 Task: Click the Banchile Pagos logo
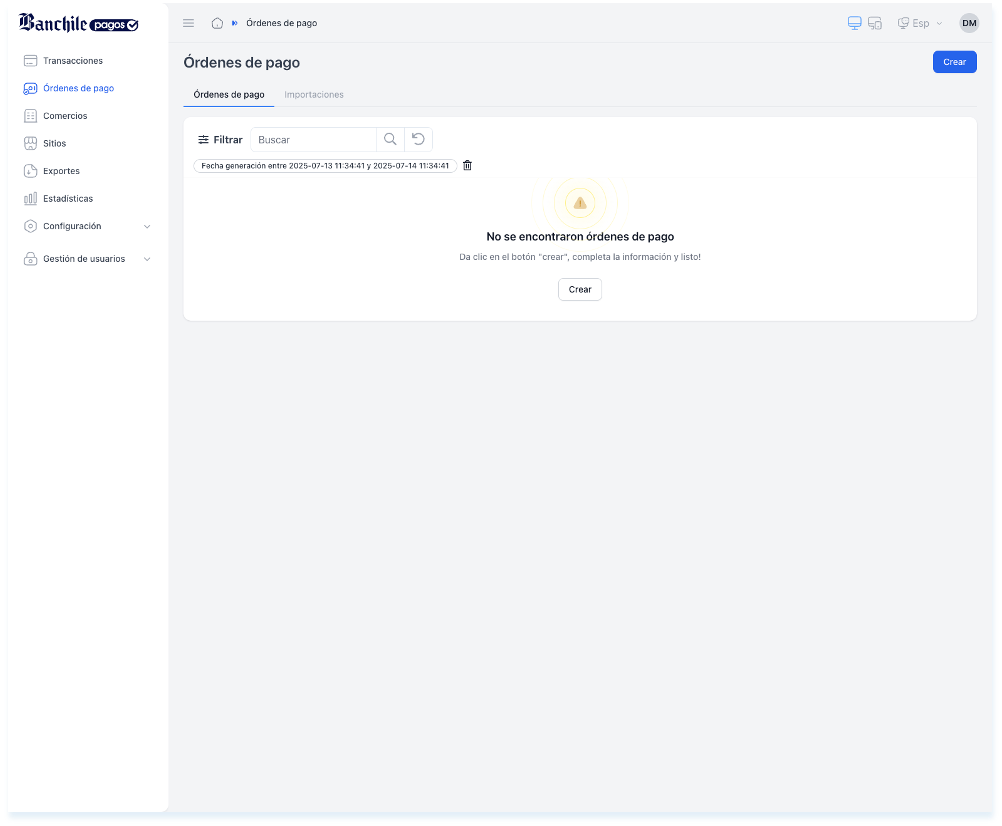pos(79,23)
